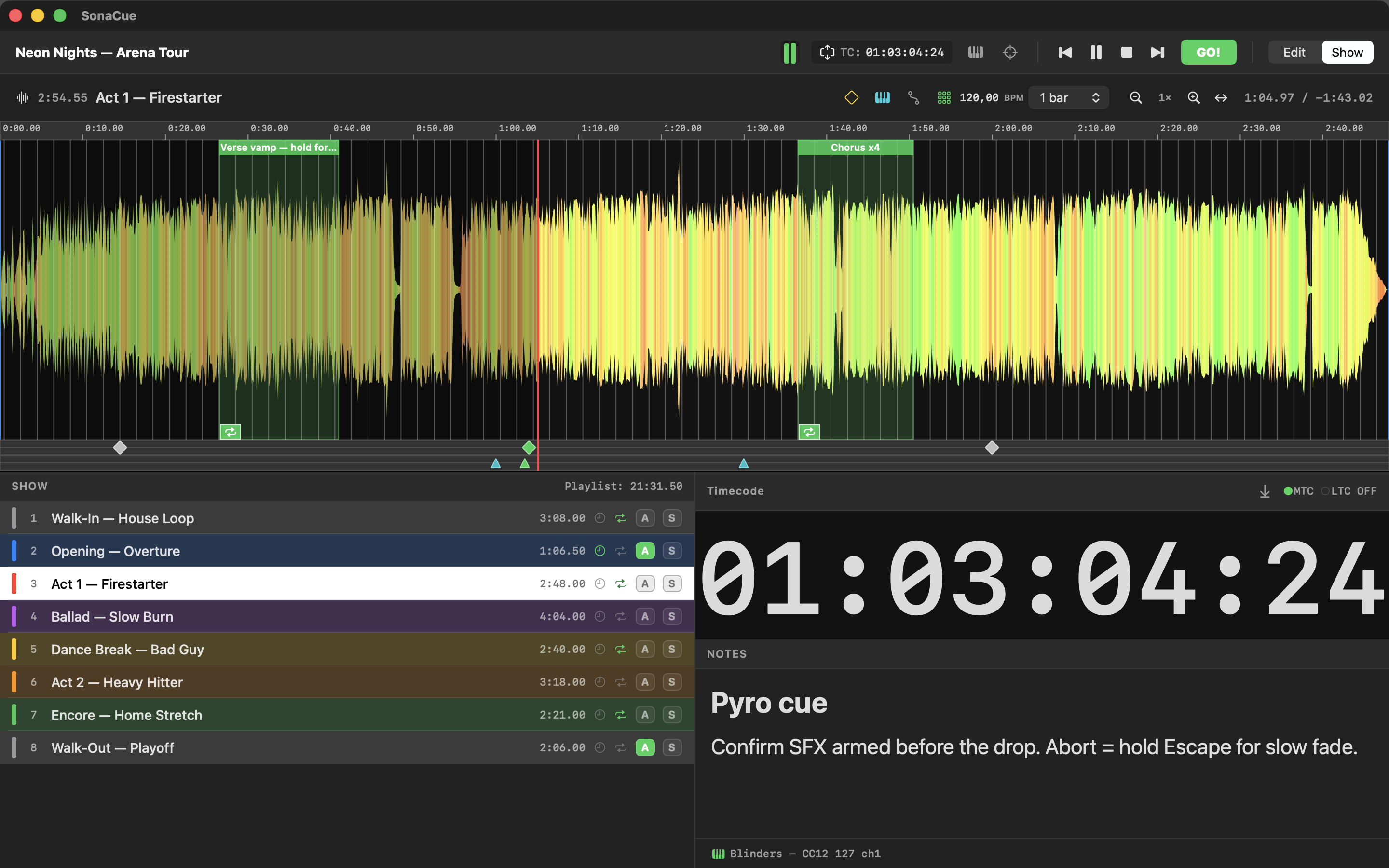1389x868 pixels.
Task: Zoom out the waveform
Action: [1135, 97]
